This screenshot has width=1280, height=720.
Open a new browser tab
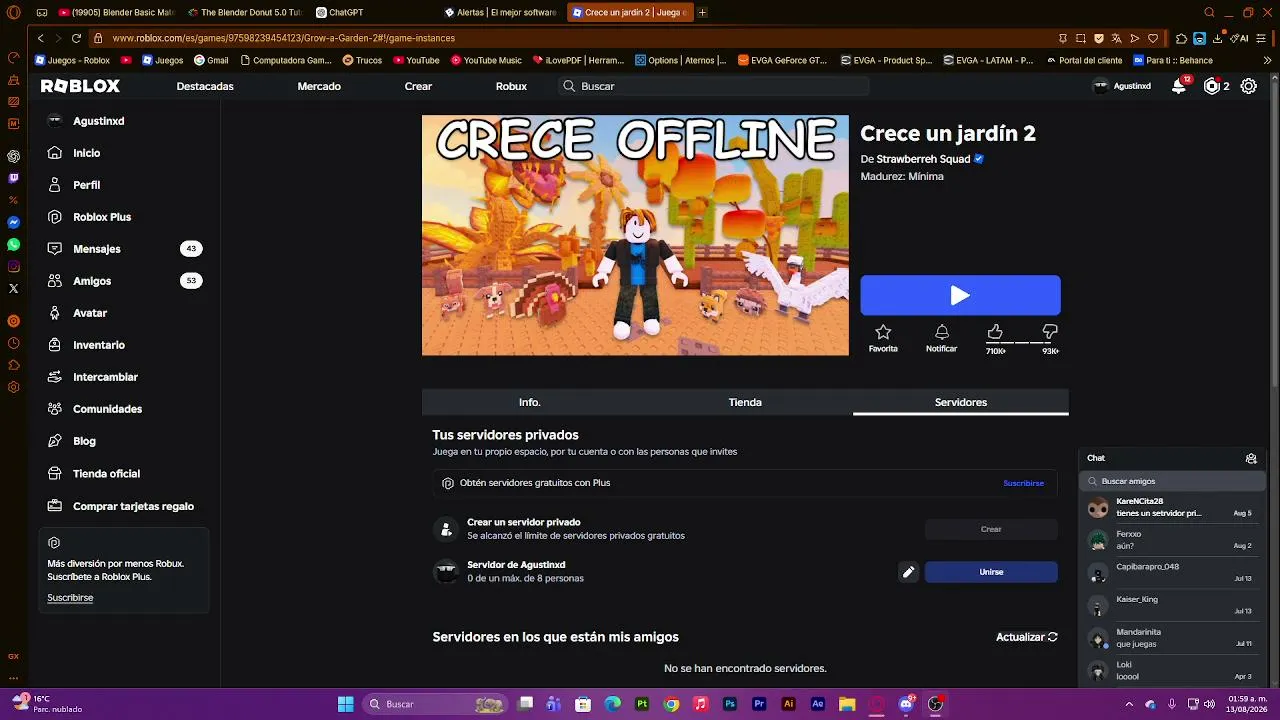pyautogui.click(x=703, y=12)
